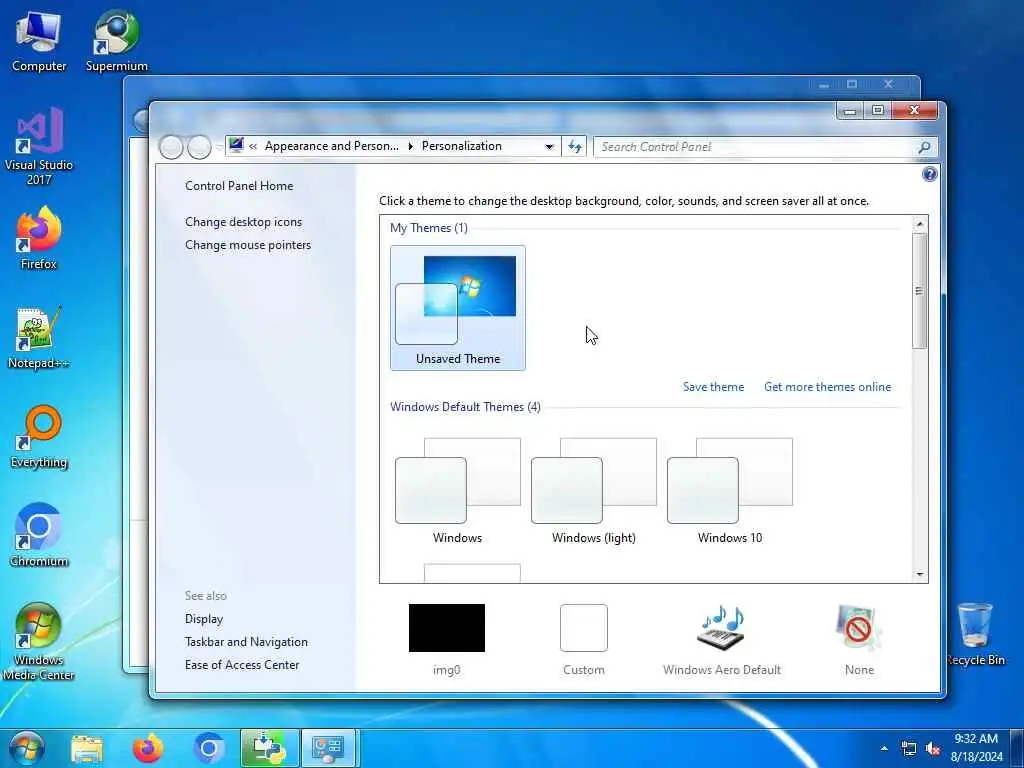Close the Personalization window

pyautogui.click(x=914, y=110)
